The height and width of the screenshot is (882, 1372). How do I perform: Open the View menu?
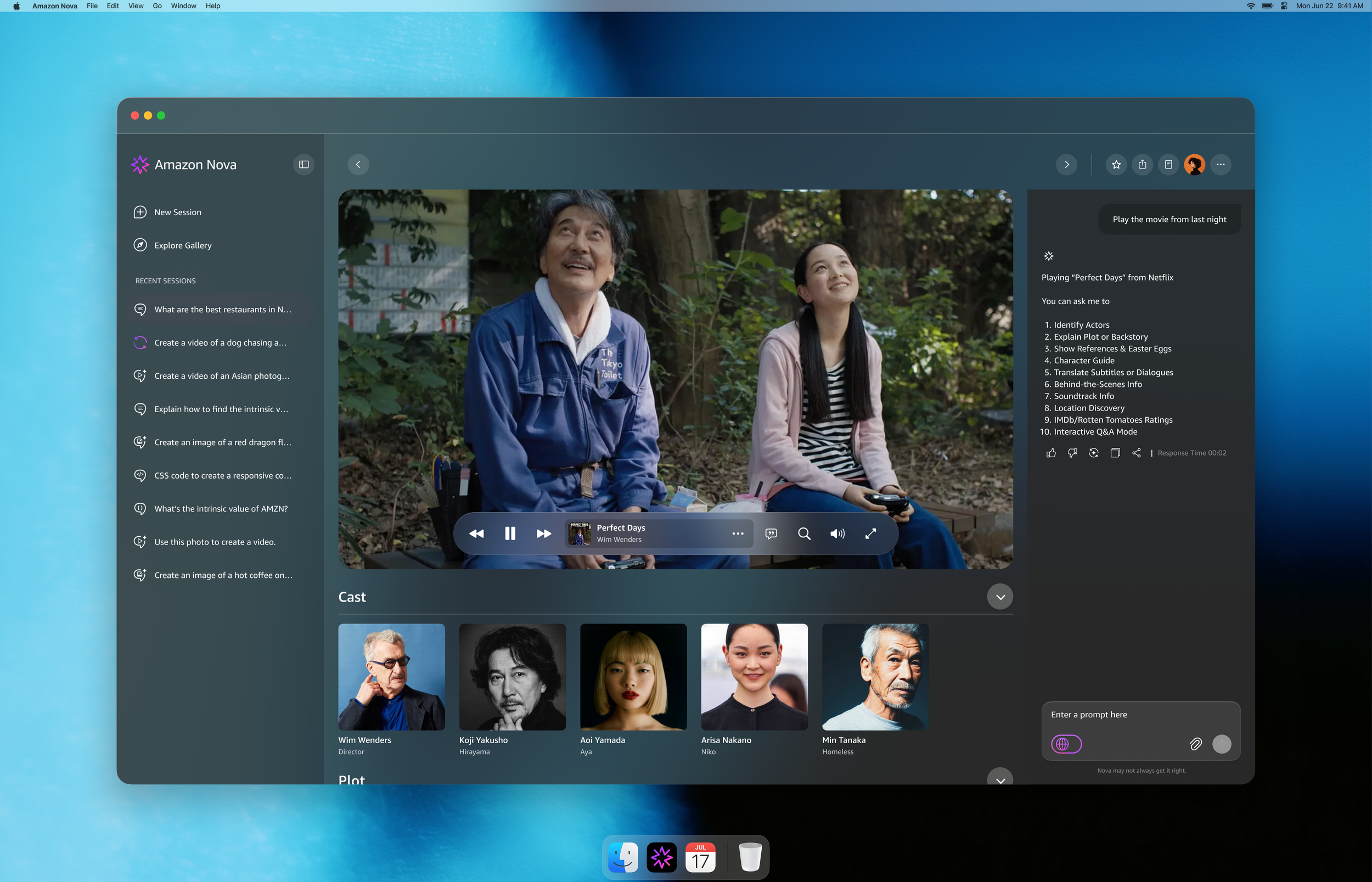point(136,5)
